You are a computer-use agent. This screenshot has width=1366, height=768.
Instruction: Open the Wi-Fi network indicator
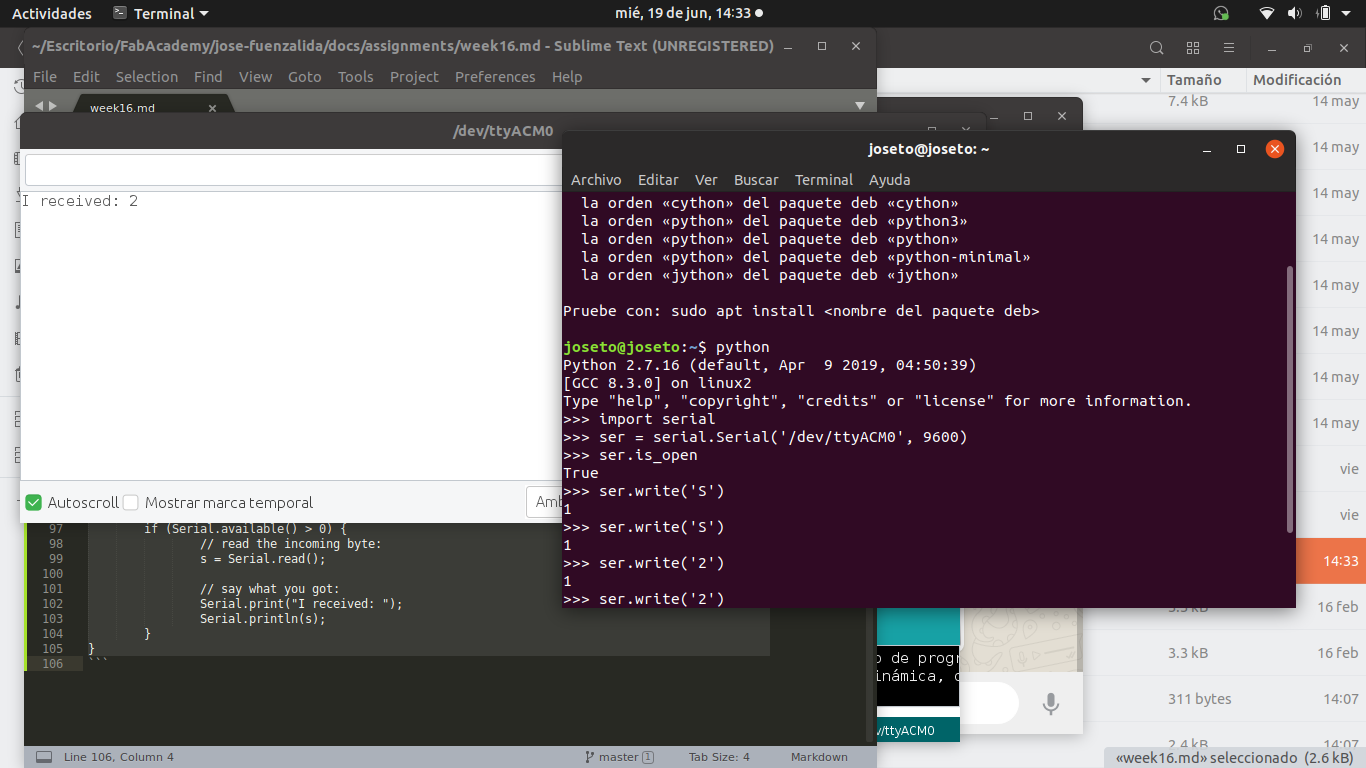coord(1267,14)
